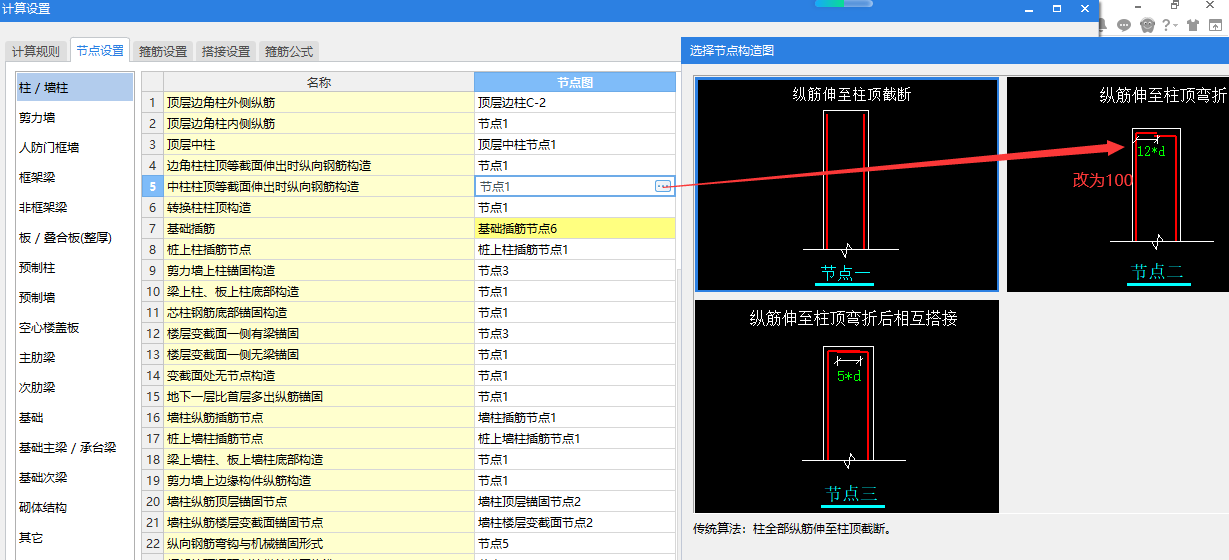Select row 桩上柱插筋节点

[x=319, y=249]
